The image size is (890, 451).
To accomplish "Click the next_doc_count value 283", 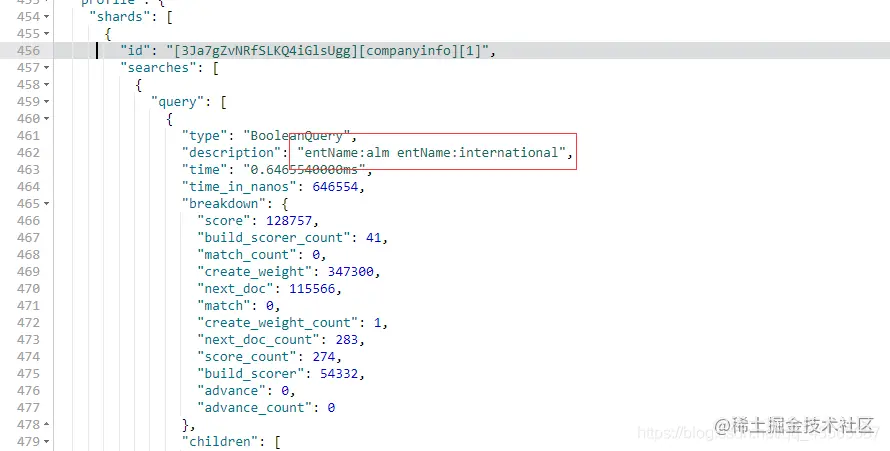I will click(346, 340).
